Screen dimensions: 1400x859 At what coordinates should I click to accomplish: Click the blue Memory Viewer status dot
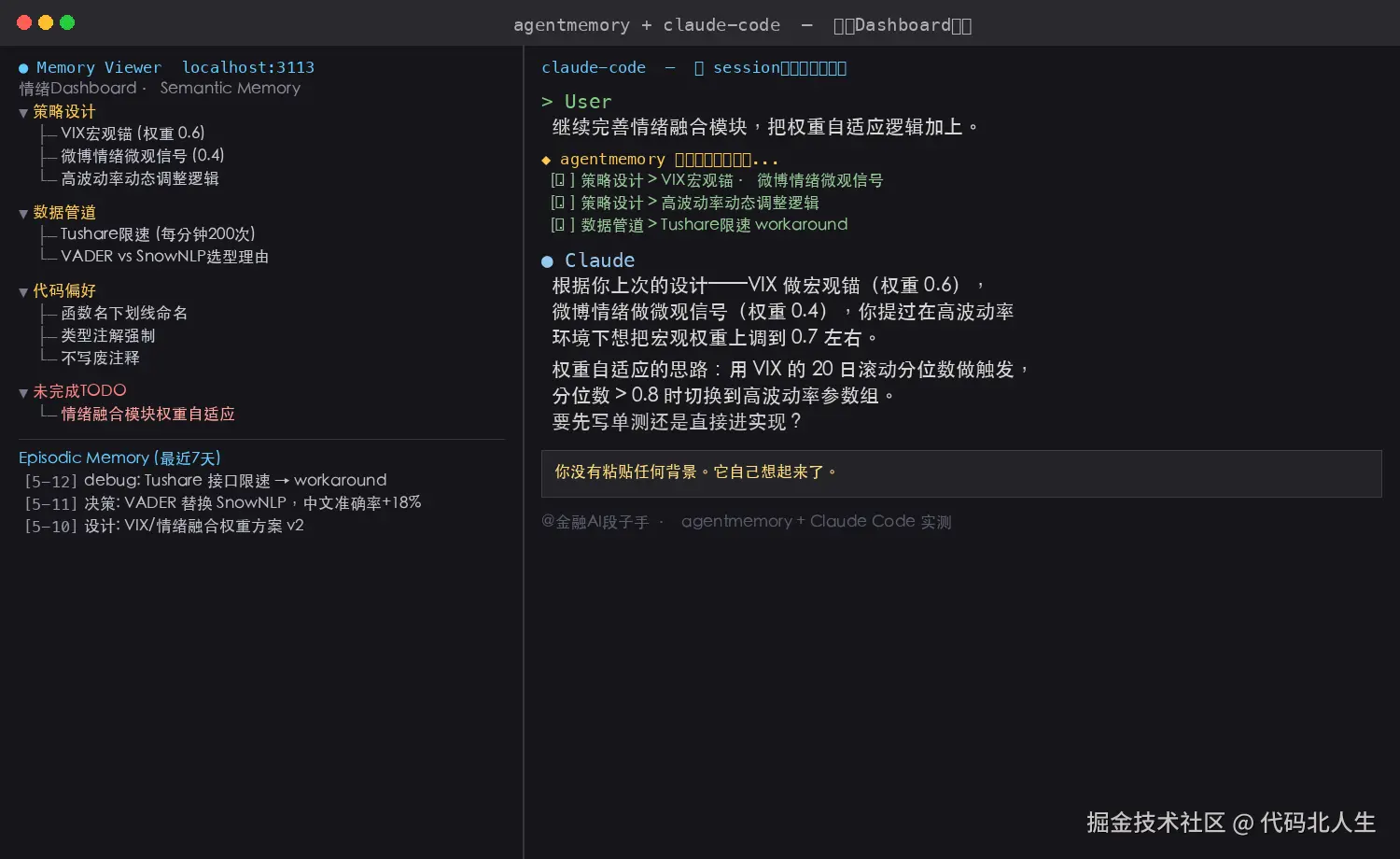pos(23,68)
